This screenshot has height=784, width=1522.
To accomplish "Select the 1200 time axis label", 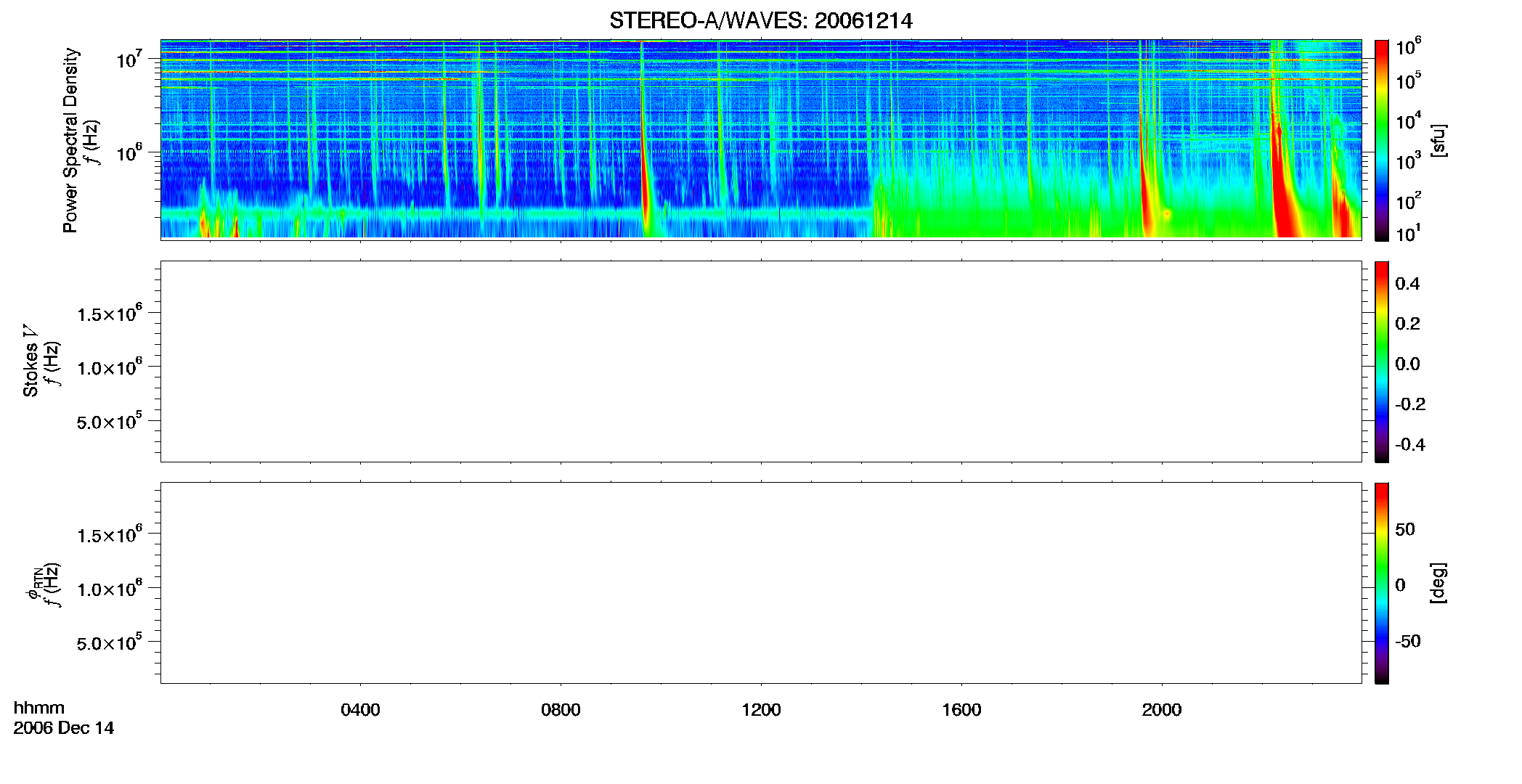I will coord(761,710).
